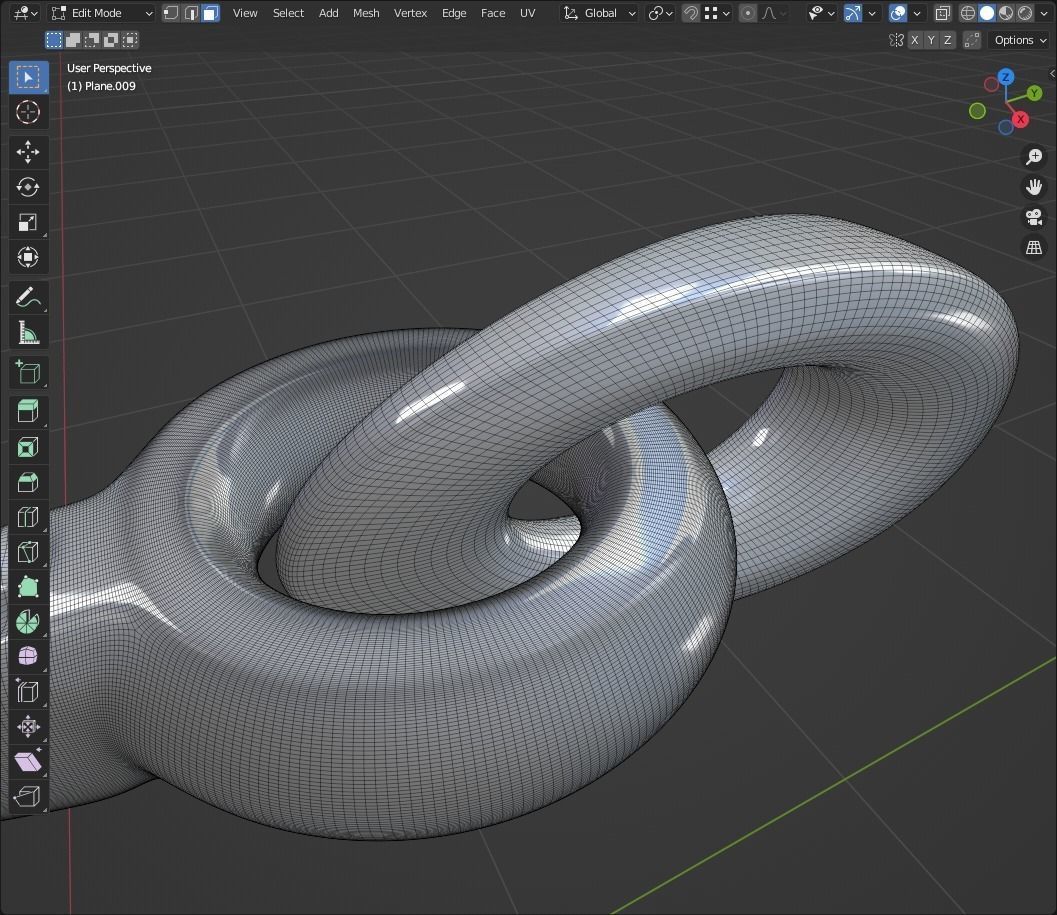The height and width of the screenshot is (915, 1057).
Task: Click the pan view hand icon
Action: point(1034,187)
